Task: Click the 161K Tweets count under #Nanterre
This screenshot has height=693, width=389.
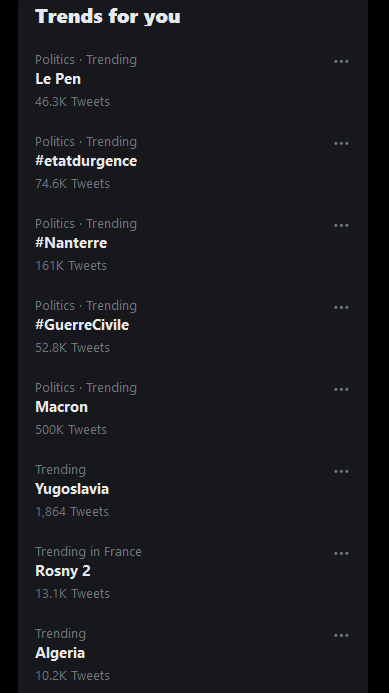Action: (x=71, y=266)
